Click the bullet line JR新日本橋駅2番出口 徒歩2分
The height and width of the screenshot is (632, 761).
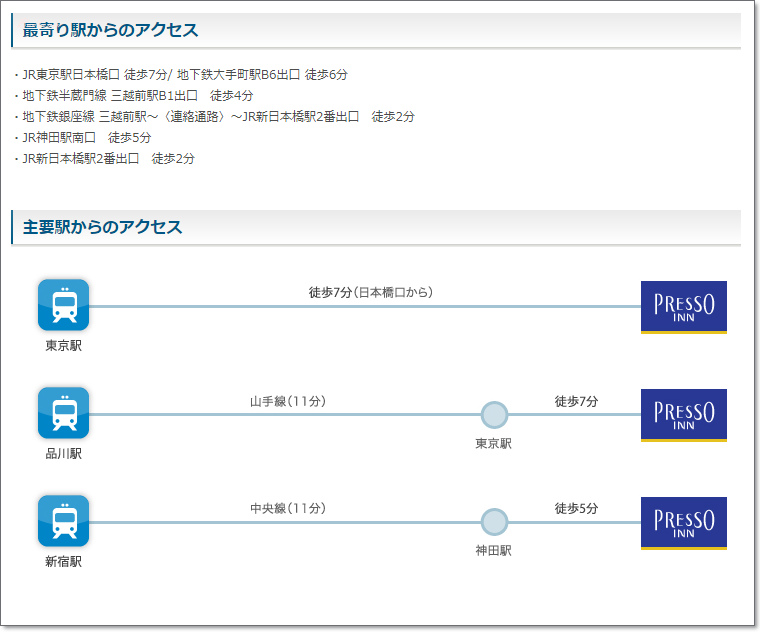click(108, 158)
